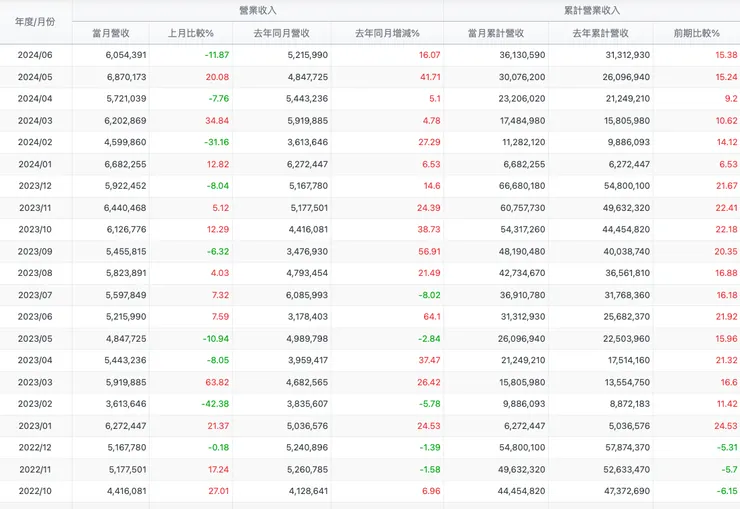Select the 2022/12 row date cell

[x=35, y=448]
